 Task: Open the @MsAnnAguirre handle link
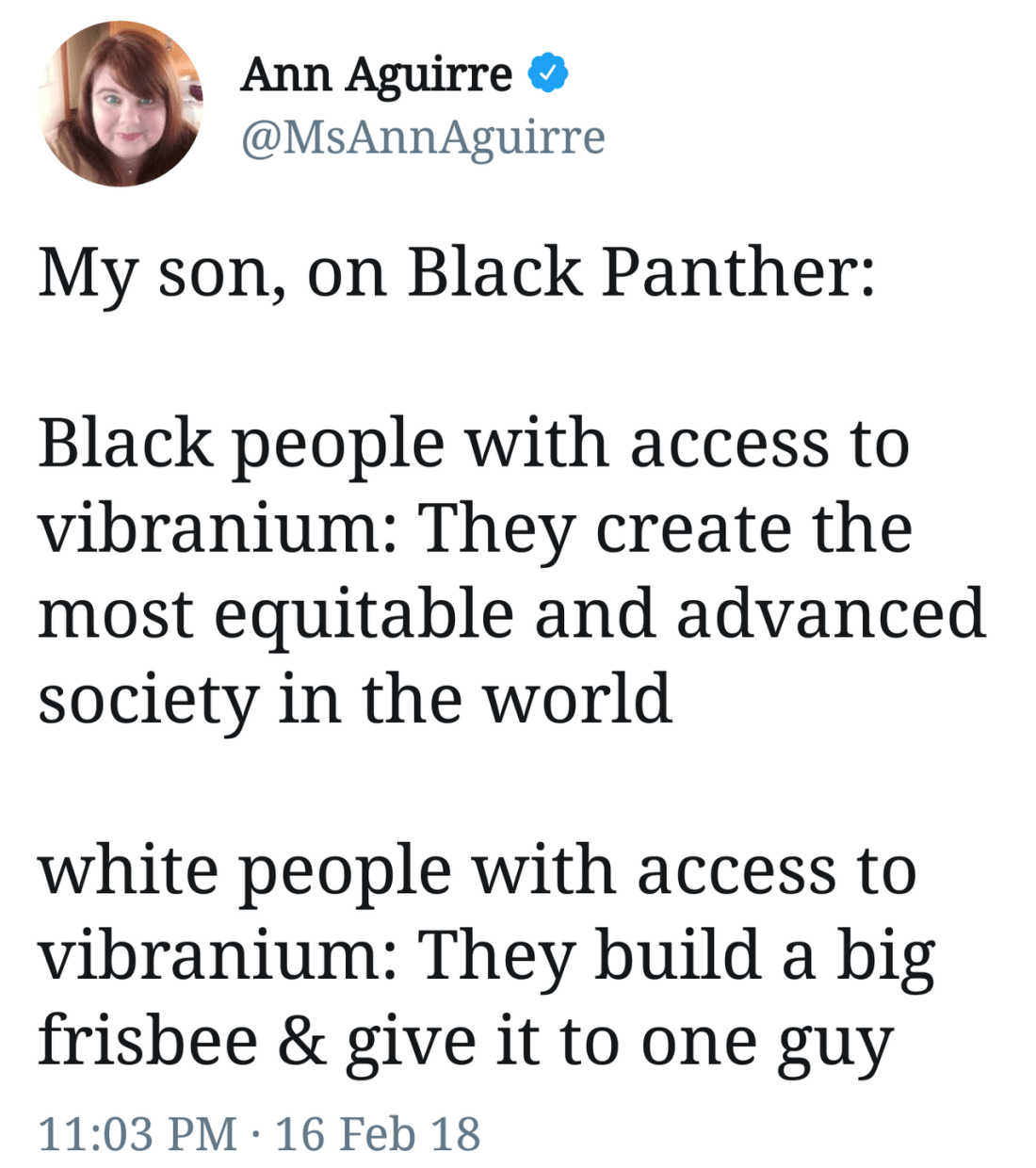(x=423, y=138)
